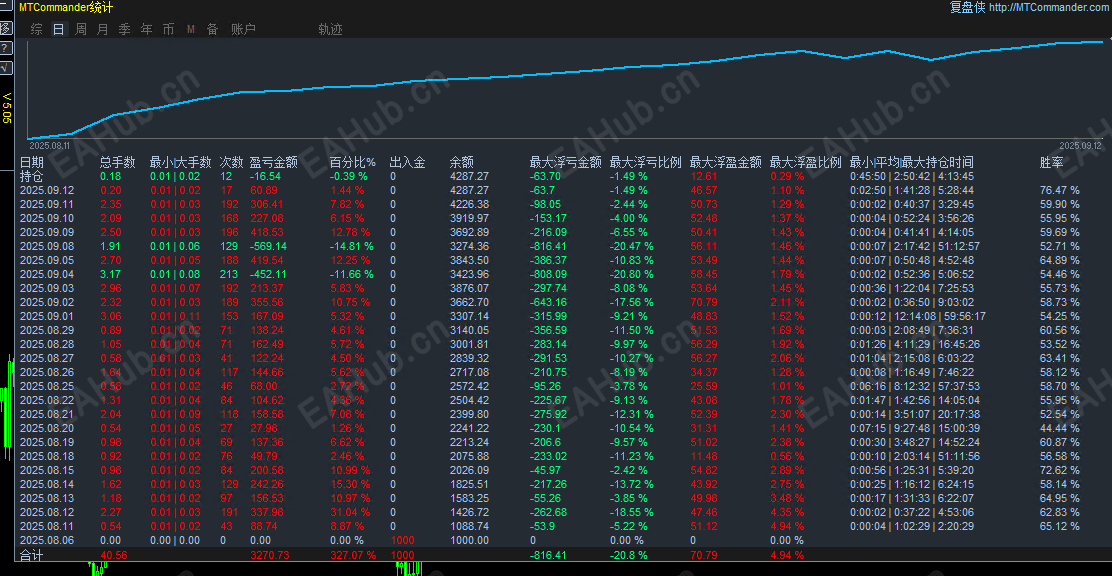Open help with the ? sidebar button
This screenshot has width=1112, height=576.
(x=5, y=48)
